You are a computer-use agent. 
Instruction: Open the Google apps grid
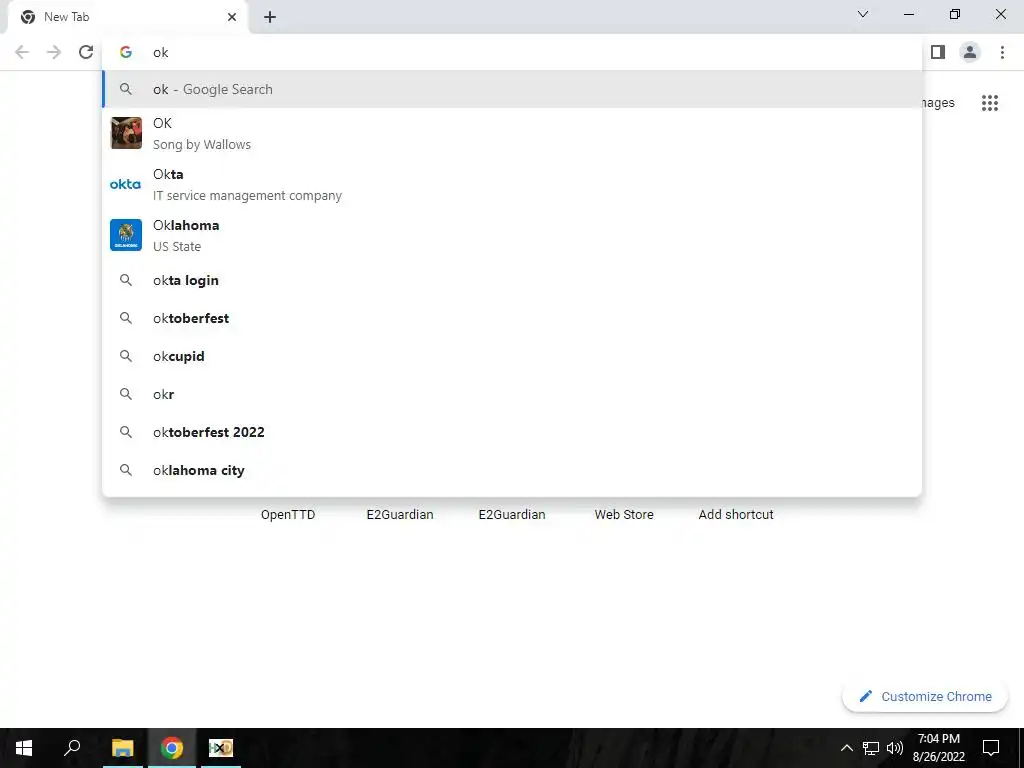click(x=990, y=103)
